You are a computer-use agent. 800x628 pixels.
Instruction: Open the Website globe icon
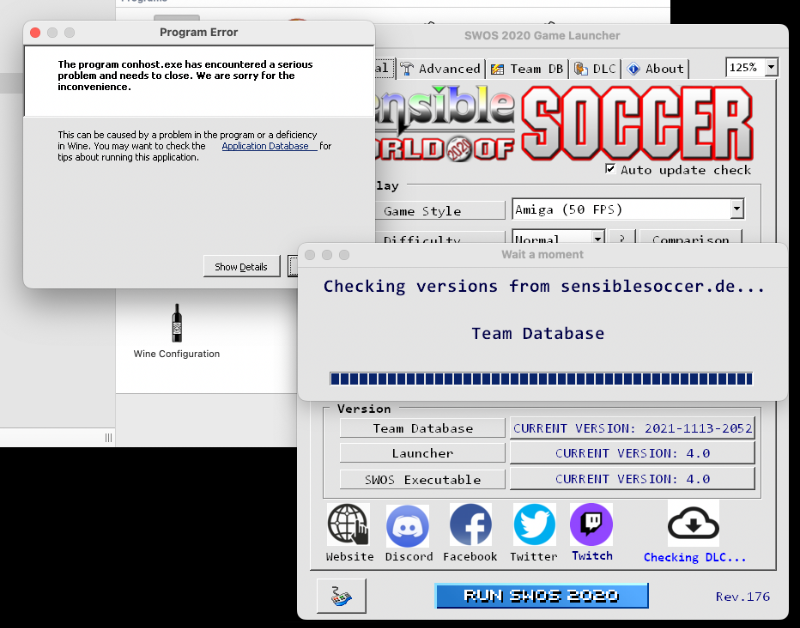pyautogui.click(x=349, y=525)
